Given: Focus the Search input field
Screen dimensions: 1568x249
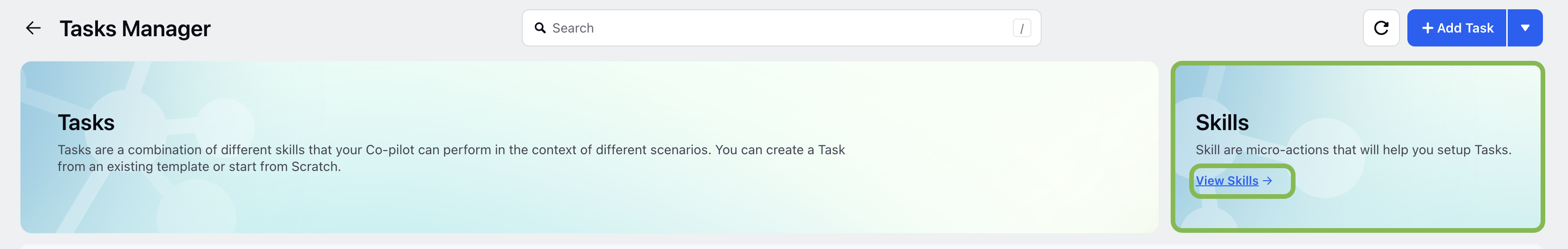Looking at the screenshot, I should [781, 28].
